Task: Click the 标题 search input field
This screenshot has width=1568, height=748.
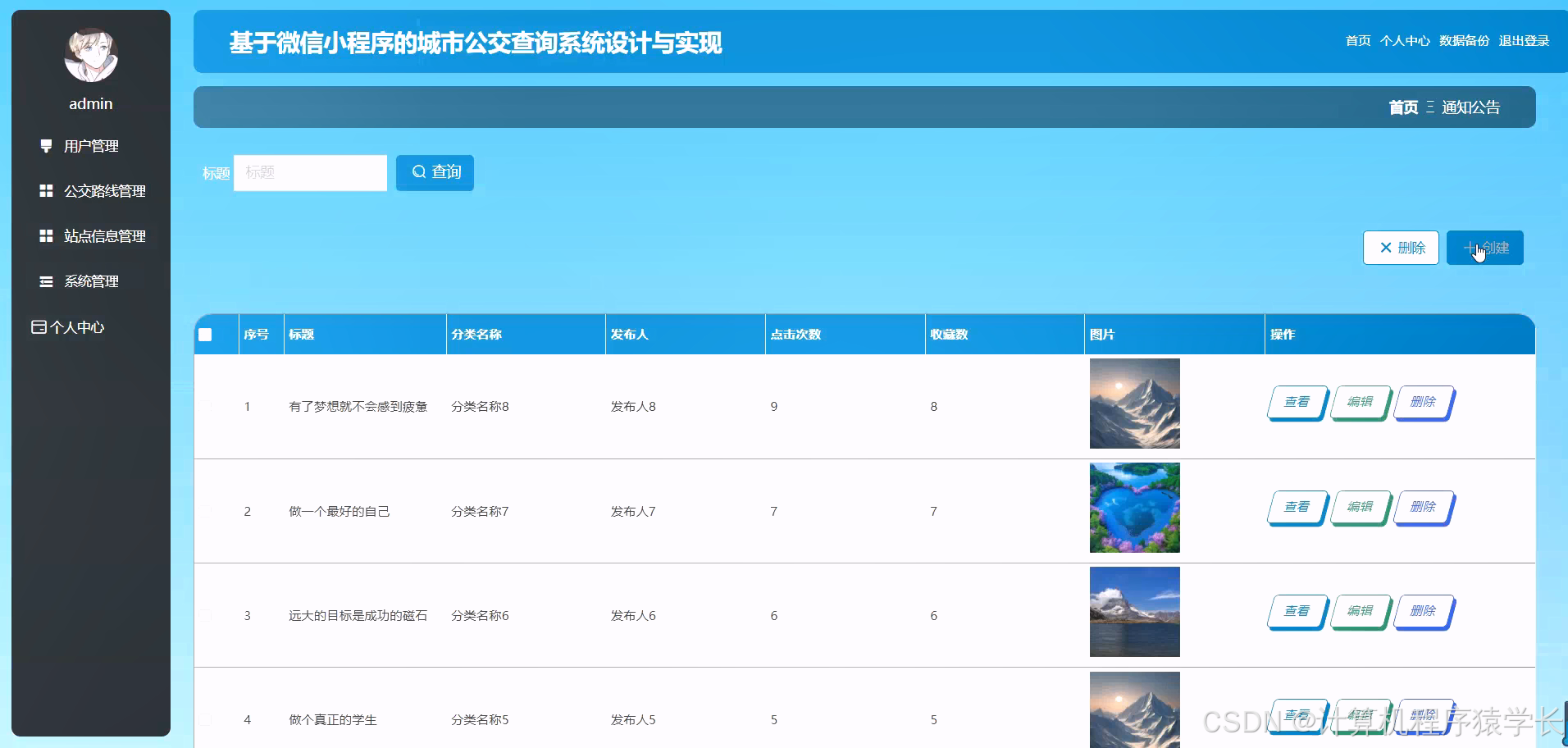Action: [310, 172]
